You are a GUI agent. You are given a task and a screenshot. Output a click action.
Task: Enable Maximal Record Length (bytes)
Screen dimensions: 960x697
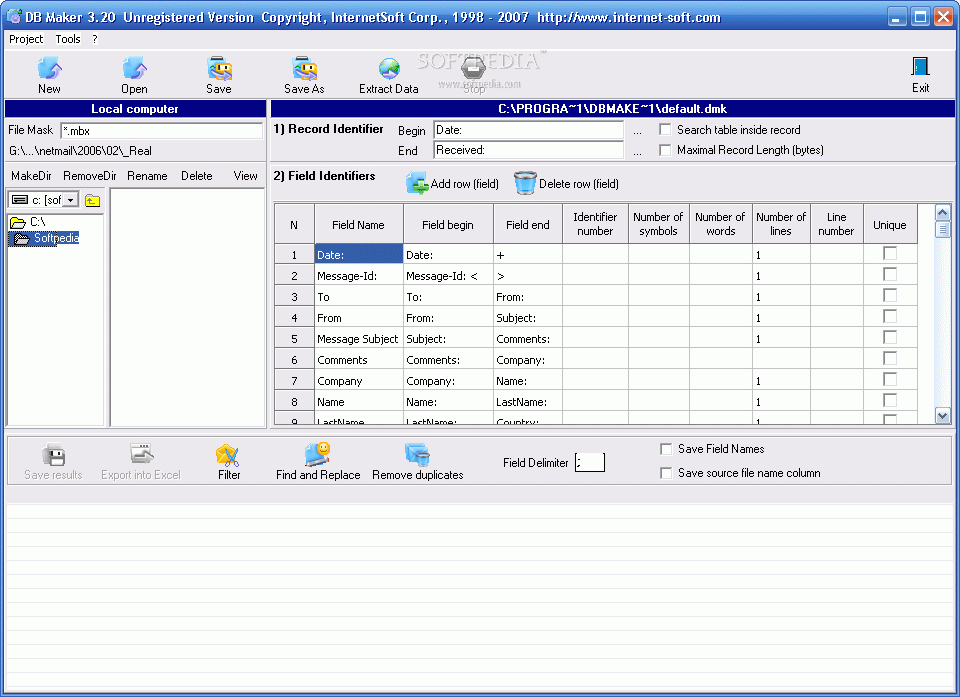(x=665, y=150)
